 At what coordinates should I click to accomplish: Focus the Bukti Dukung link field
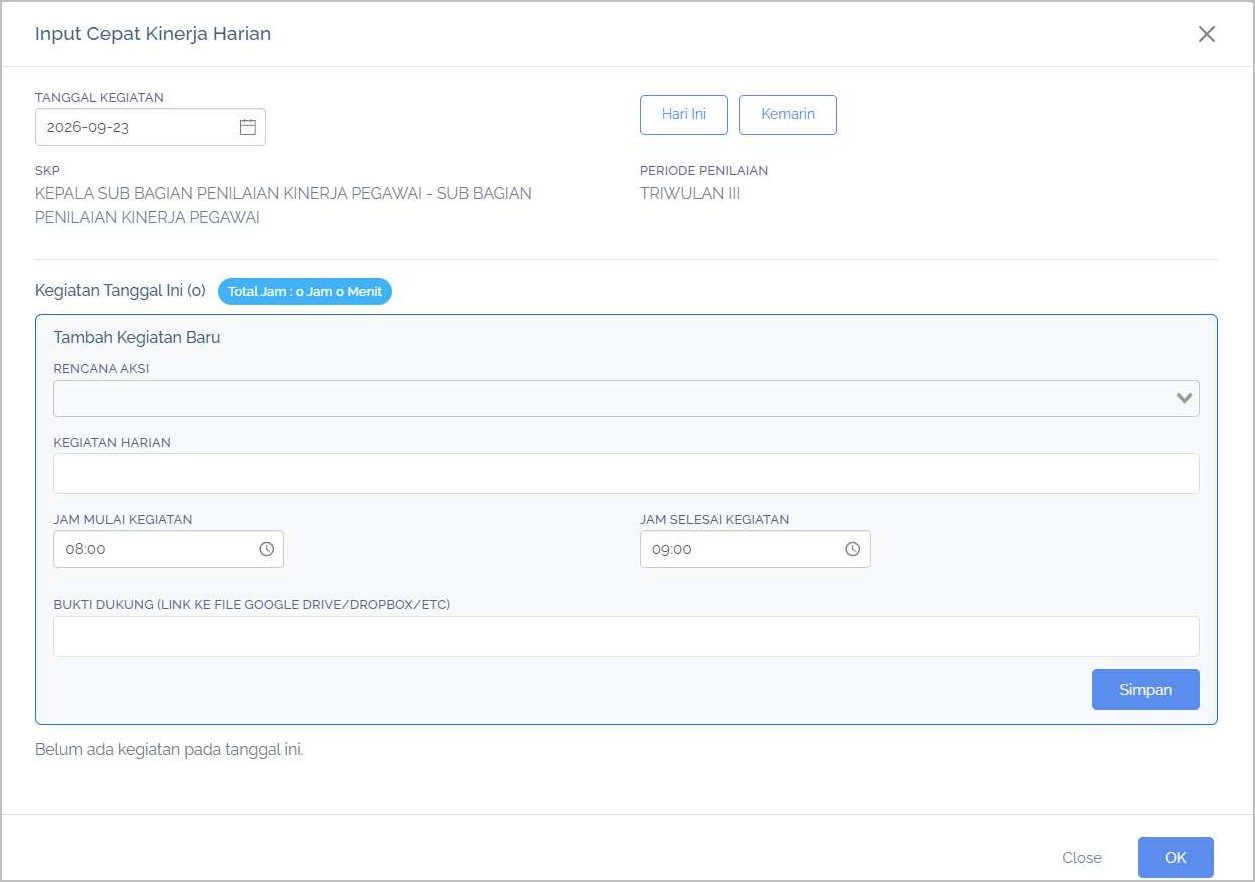[x=626, y=636]
